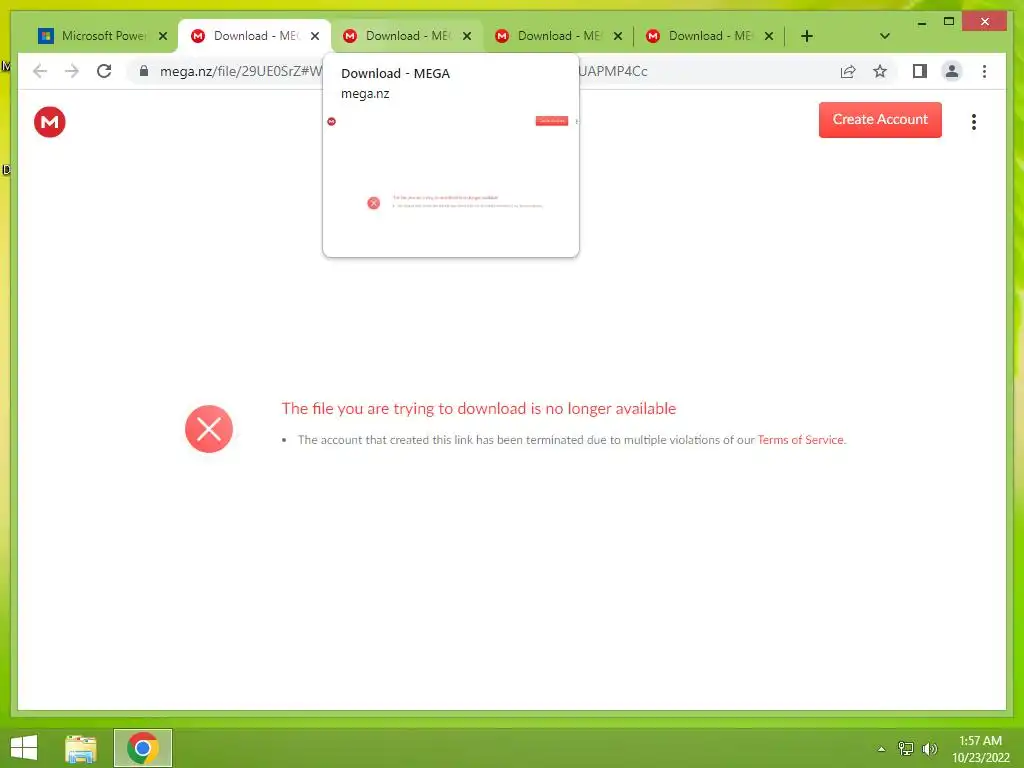
Task: Close the Chrome window
Action: (x=985, y=22)
